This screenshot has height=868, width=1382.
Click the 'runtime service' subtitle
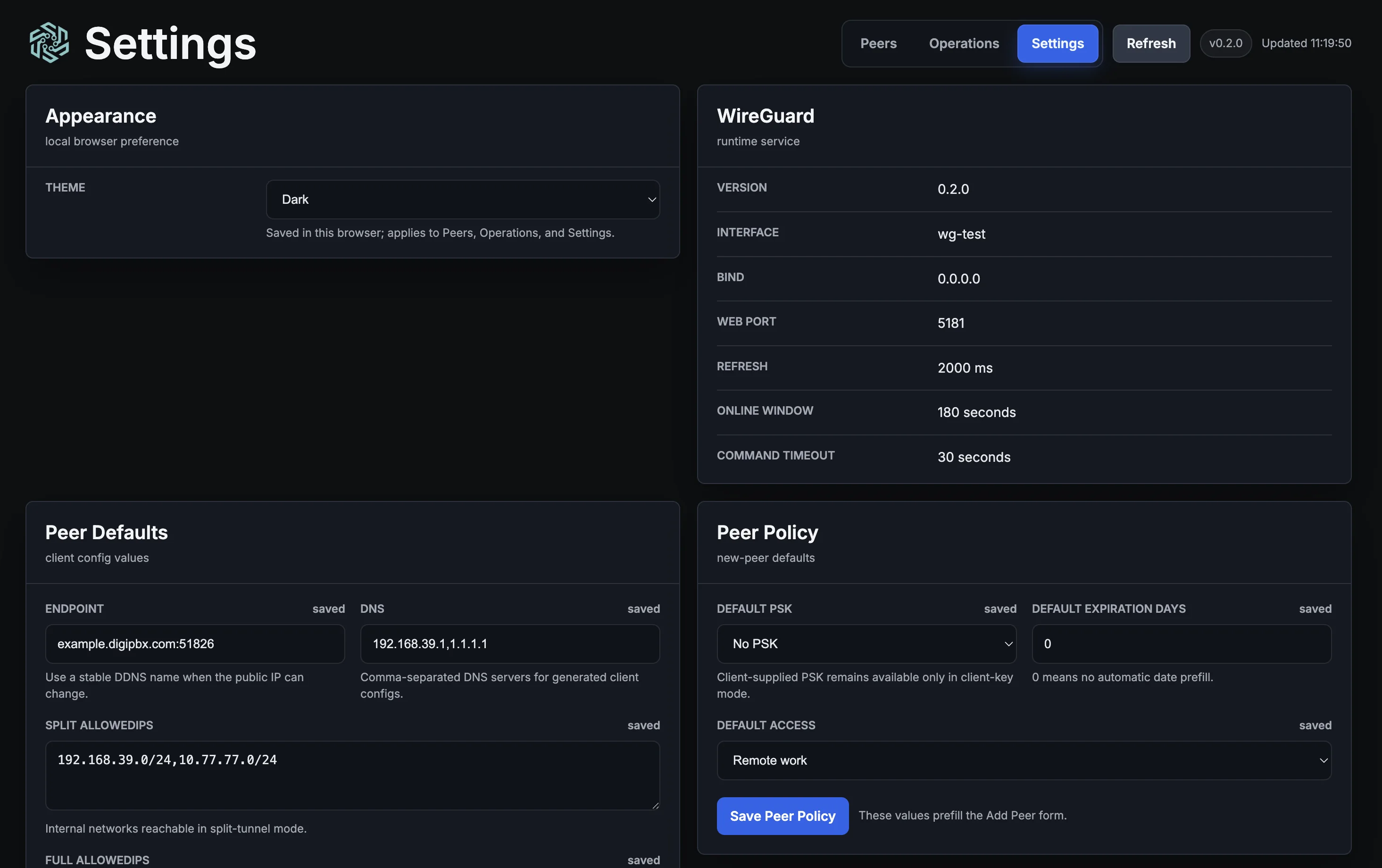click(758, 142)
